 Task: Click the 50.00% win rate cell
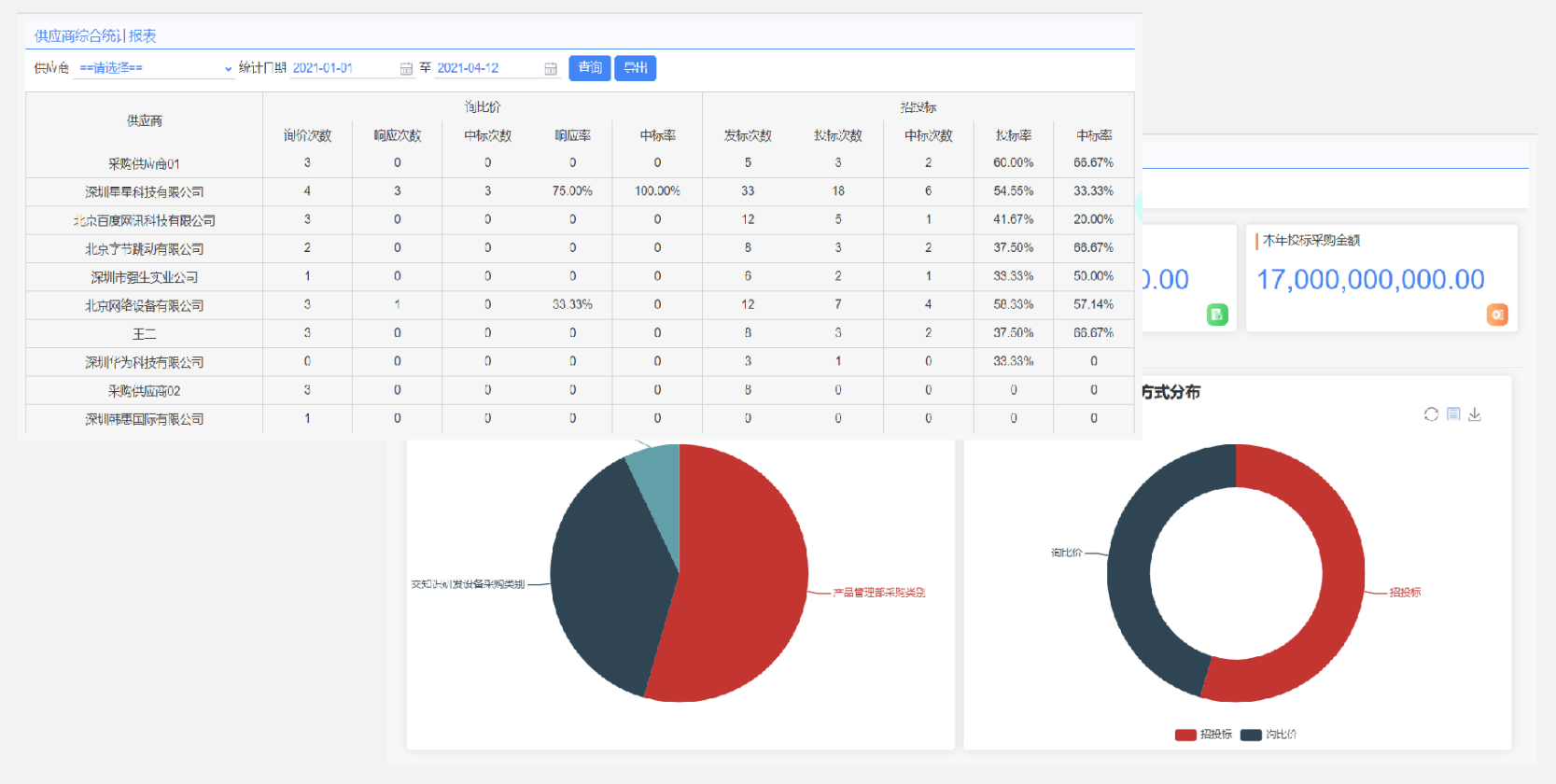point(1093,276)
